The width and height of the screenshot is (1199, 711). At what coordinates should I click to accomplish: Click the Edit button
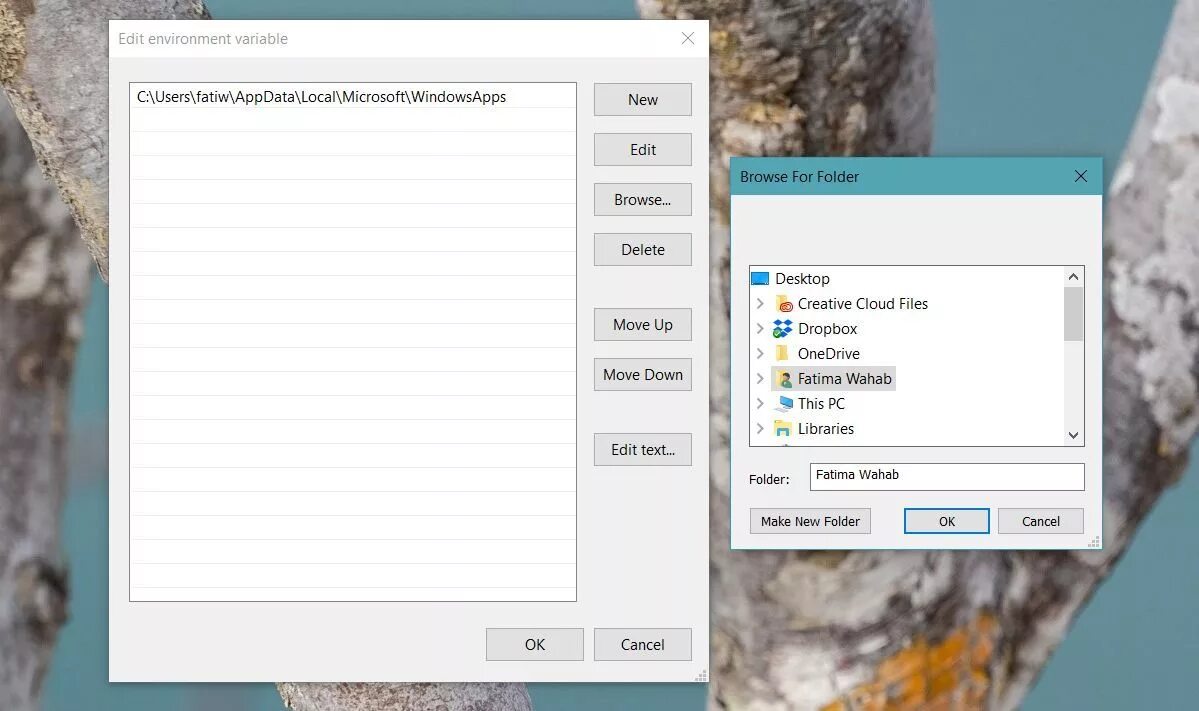(x=642, y=150)
